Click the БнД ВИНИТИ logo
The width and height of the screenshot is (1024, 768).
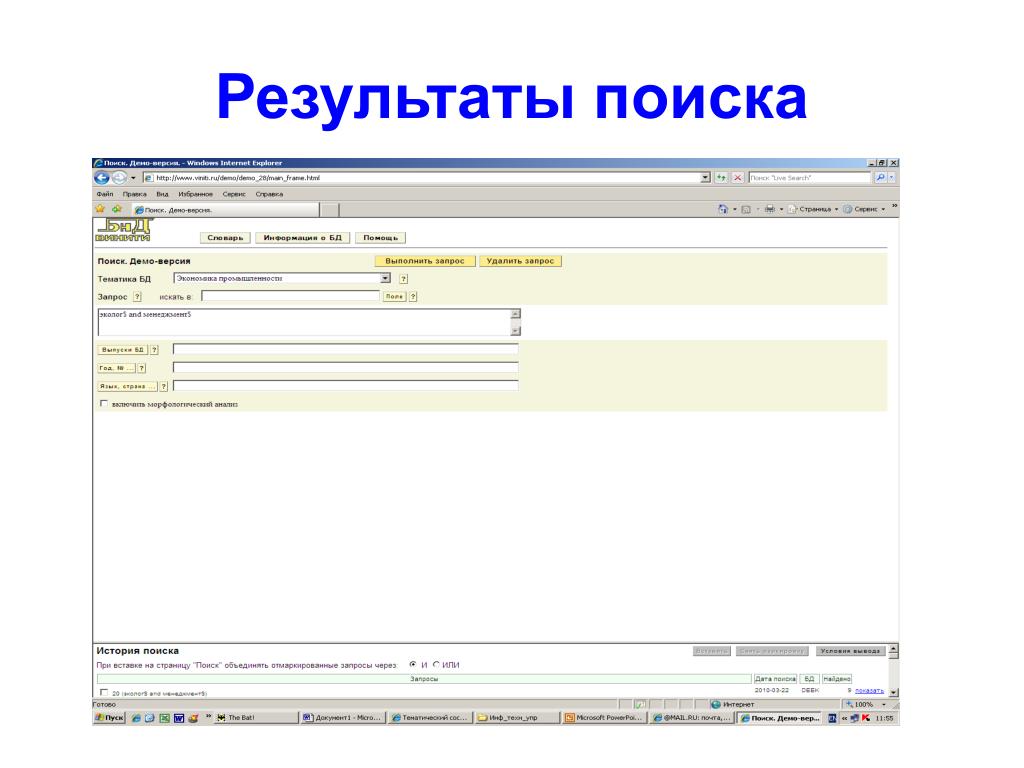[124, 231]
